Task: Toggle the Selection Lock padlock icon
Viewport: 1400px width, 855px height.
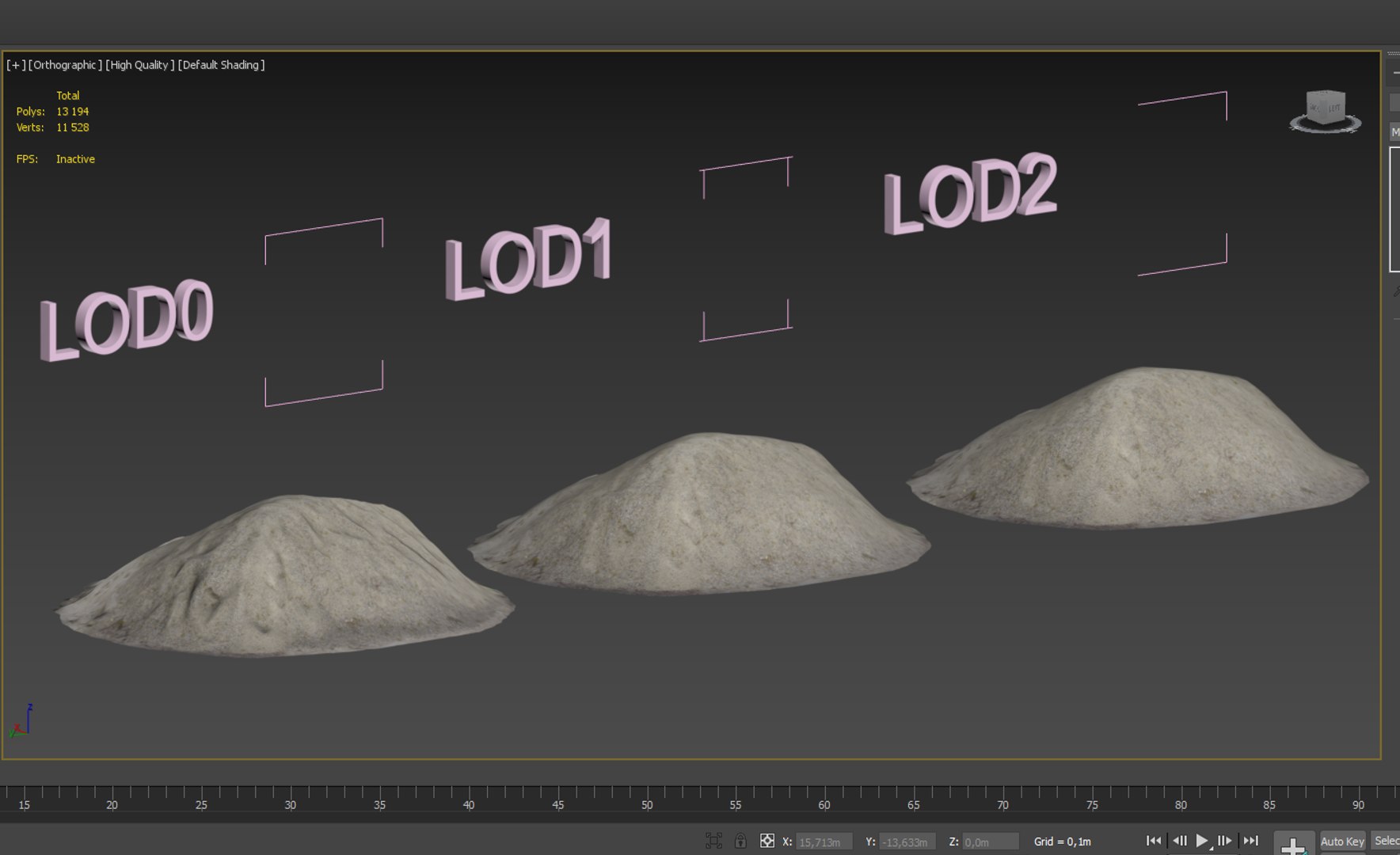Action: tap(740, 841)
